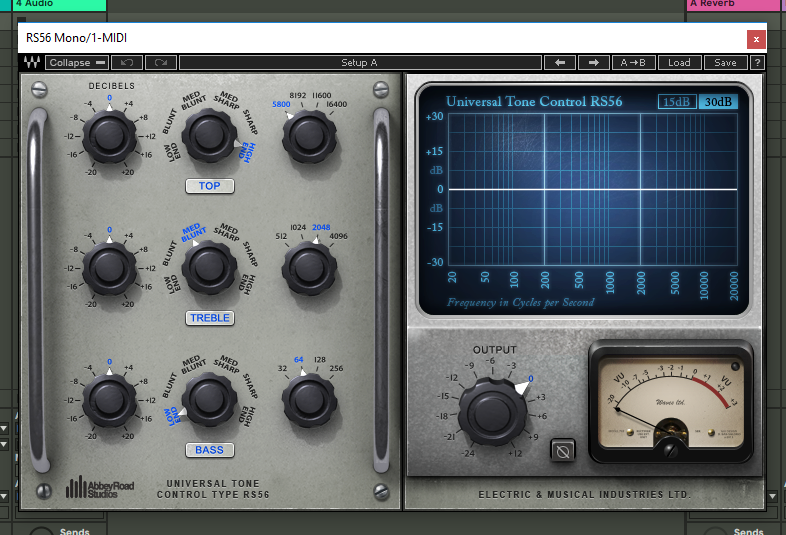Select +12 on the OUTPUT dial
Image resolution: width=786 pixels, height=535 pixels.
click(x=515, y=453)
